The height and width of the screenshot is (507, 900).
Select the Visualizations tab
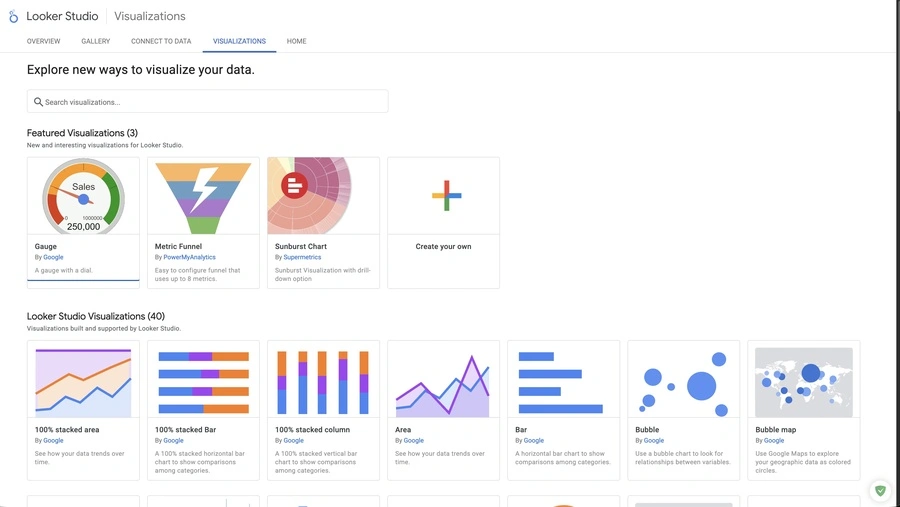point(239,41)
